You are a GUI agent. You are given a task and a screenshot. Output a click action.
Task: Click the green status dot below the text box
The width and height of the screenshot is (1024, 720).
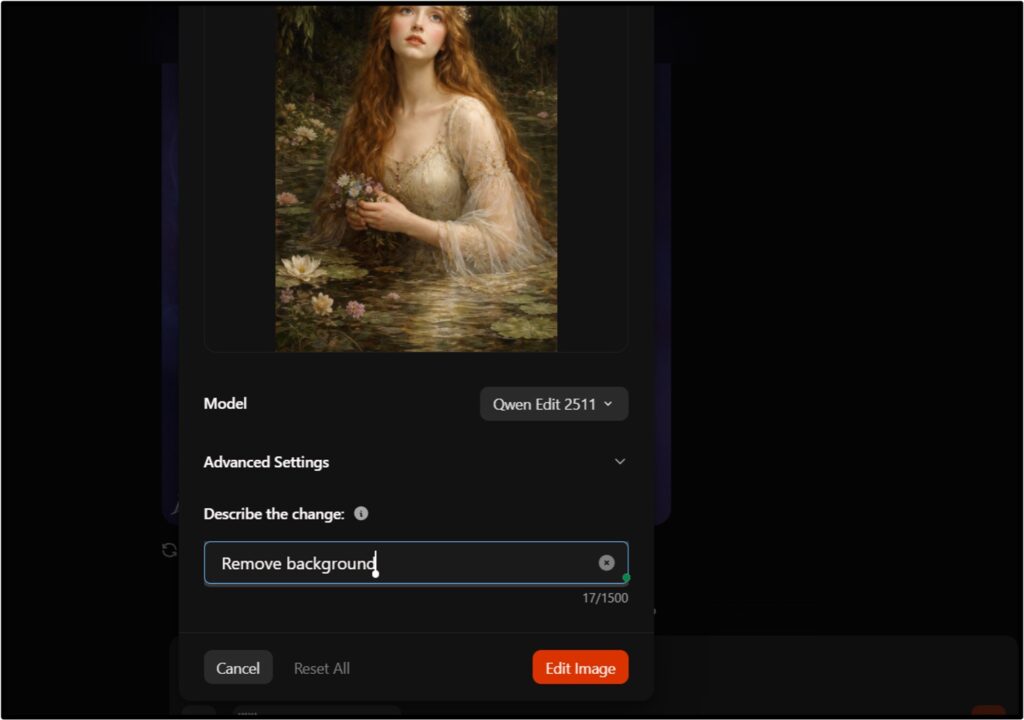tap(627, 580)
